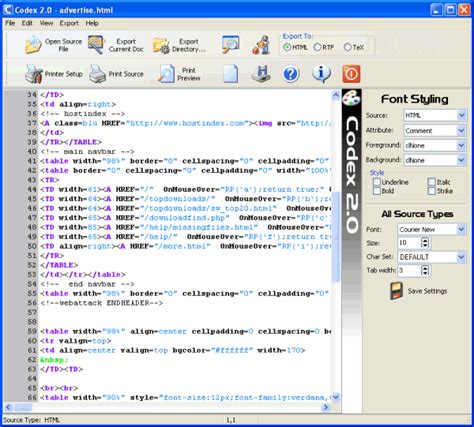The image size is (474, 427).
Task: Enable the Italic style checkbox
Action: [x=432, y=182]
